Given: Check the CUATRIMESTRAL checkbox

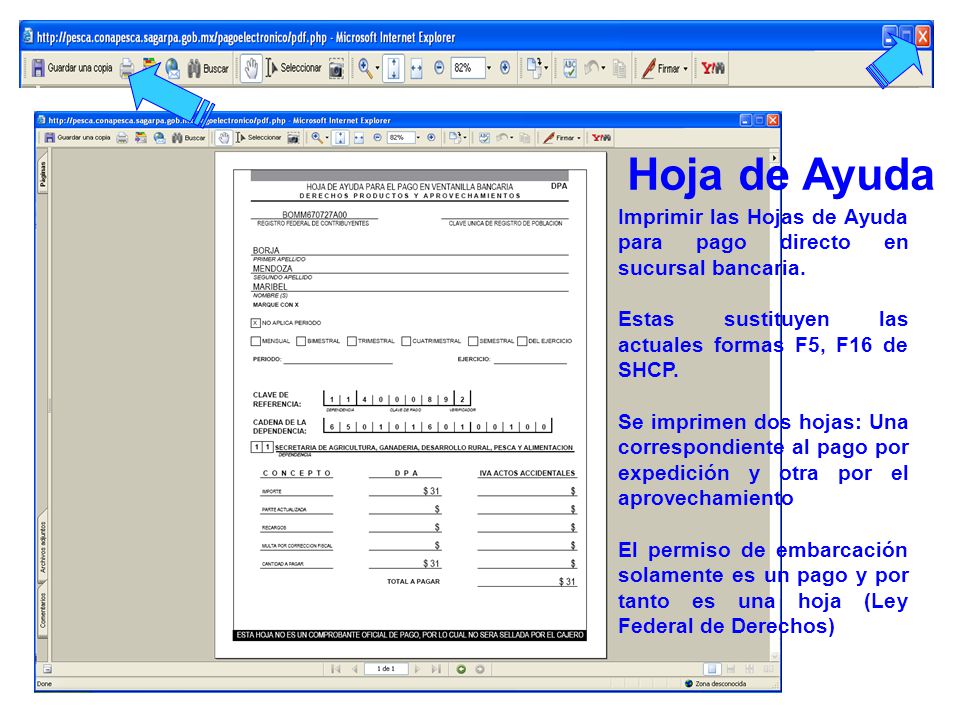Looking at the screenshot, I should tap(406, 341).
